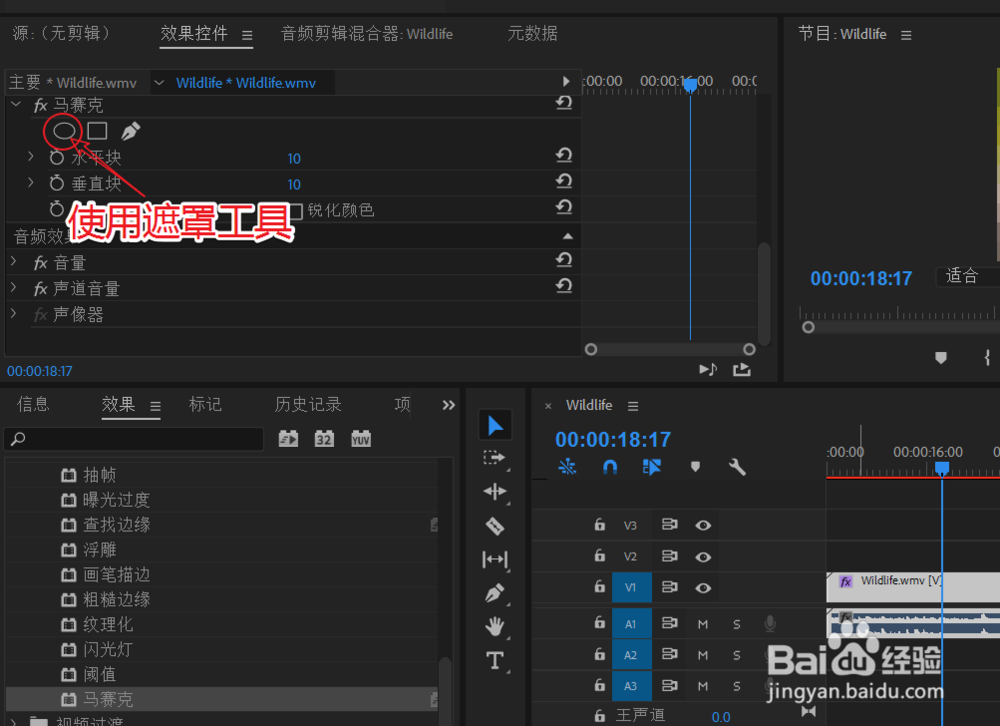Select the Track Select Forward tool
1000x726 pixels.
point(495,458)
